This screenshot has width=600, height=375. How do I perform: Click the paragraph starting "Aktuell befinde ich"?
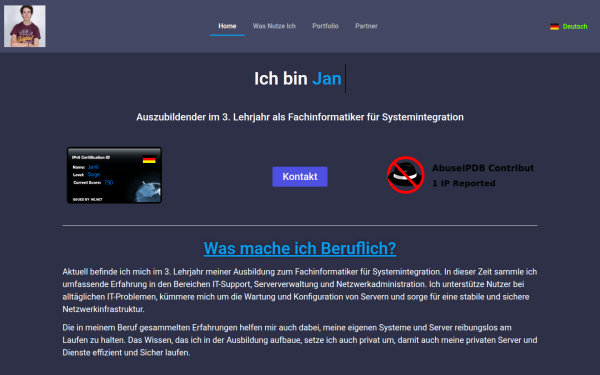point(300,290)
